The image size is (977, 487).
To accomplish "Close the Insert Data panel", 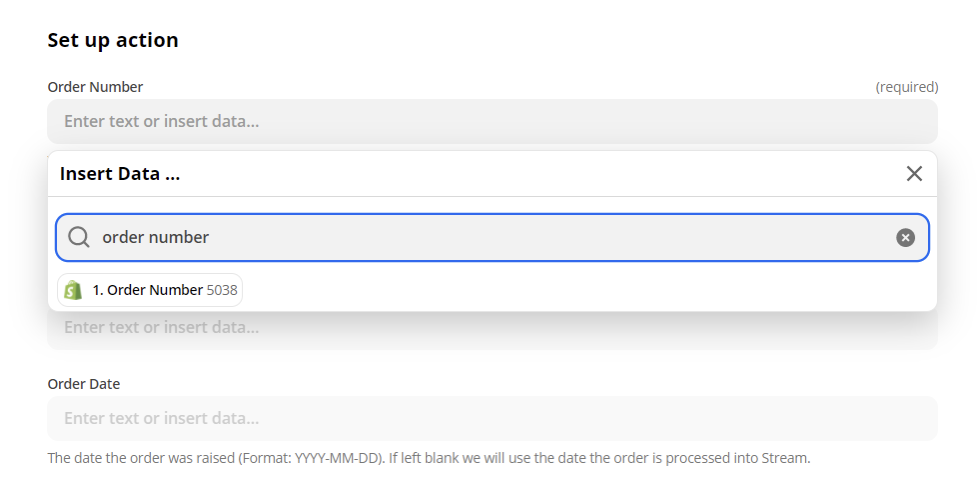I will tap(914, 174).
